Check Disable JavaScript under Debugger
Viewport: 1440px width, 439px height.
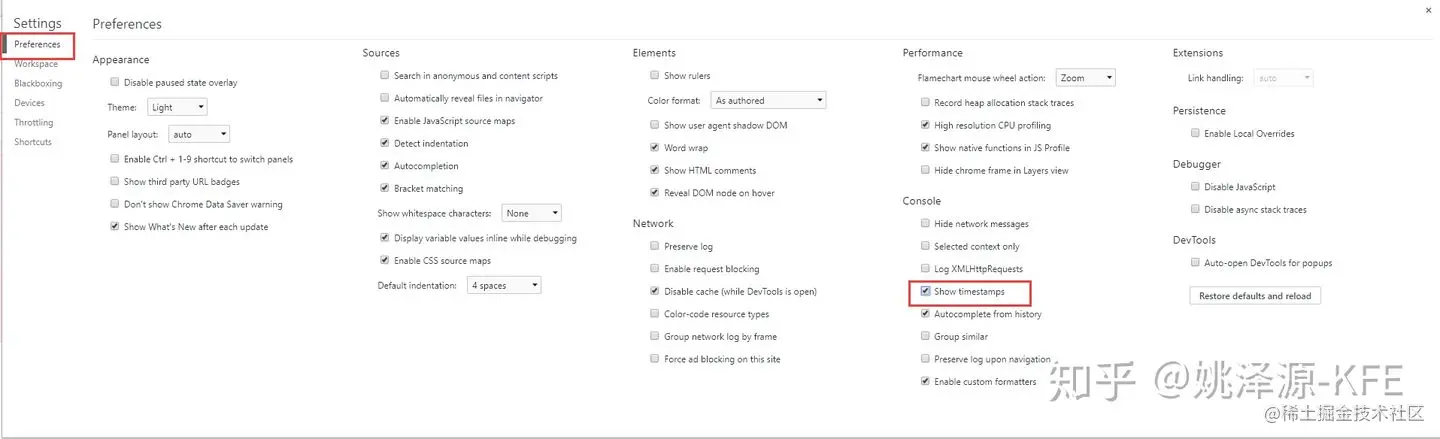click(1195, 187)
